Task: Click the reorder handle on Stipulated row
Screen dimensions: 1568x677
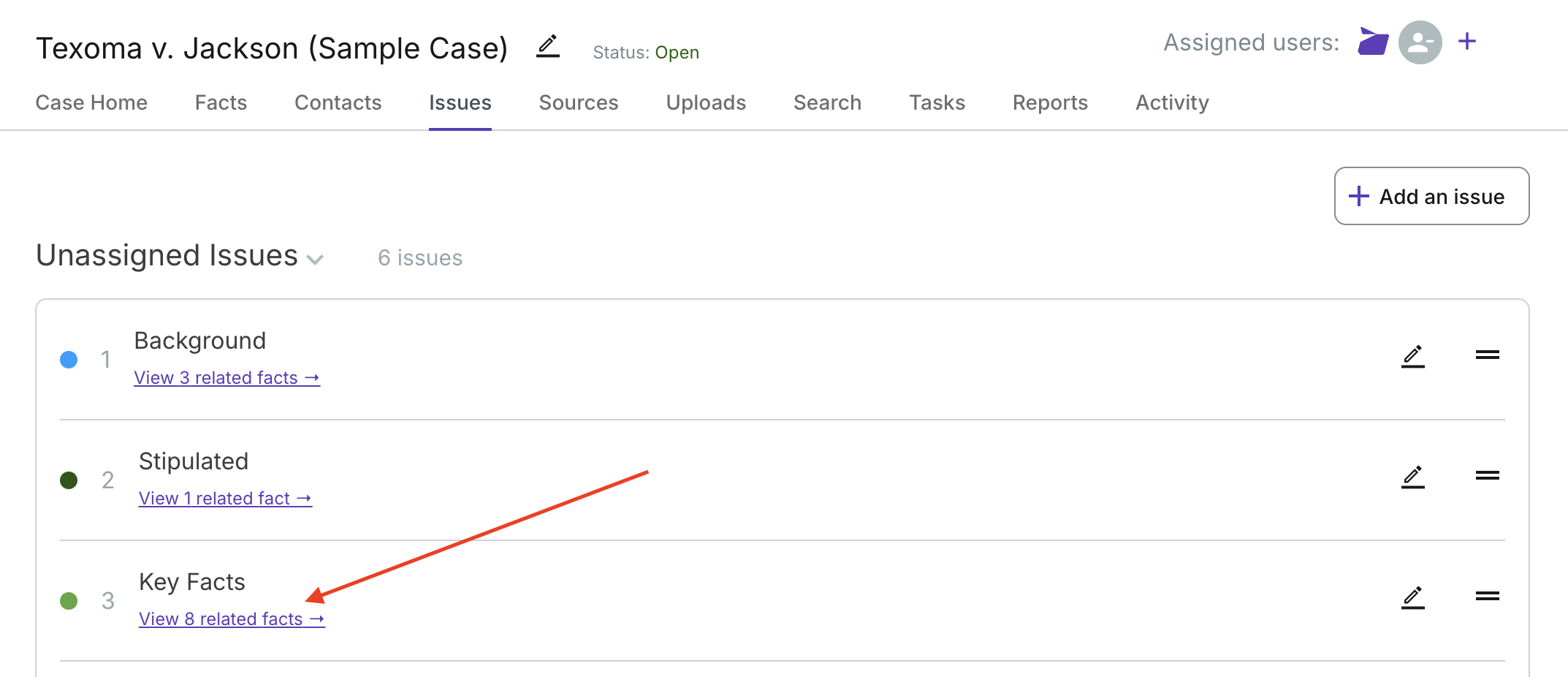Action: click(x=1487, y=476)
